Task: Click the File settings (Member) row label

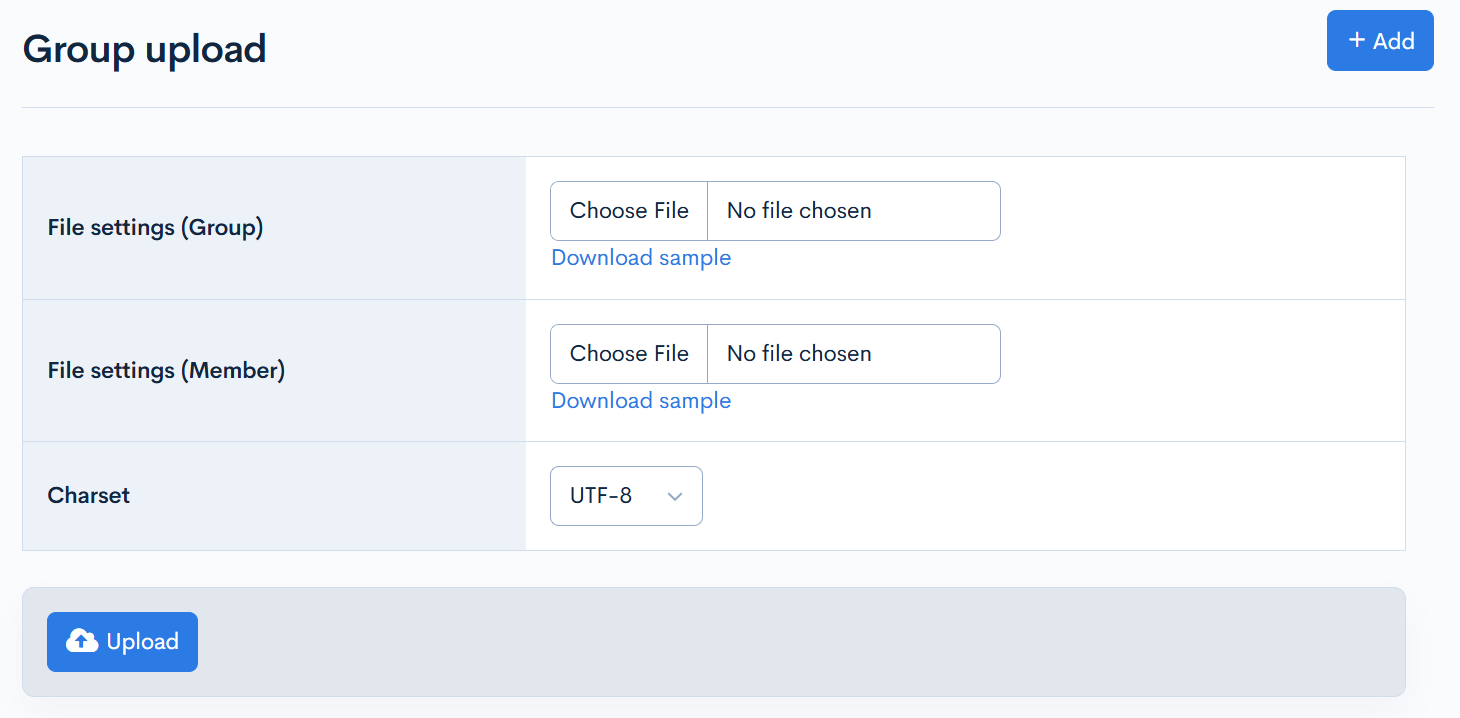Action: pos(166,370)
